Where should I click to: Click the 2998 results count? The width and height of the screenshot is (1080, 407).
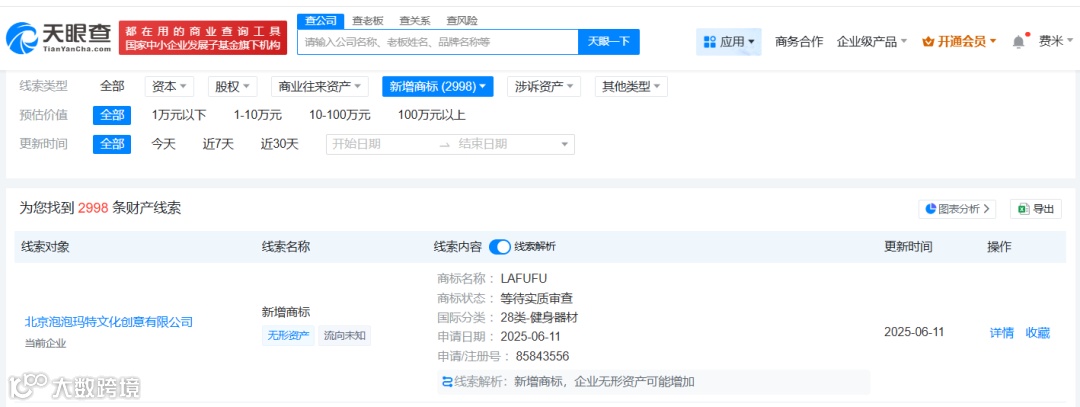(93, 208)
